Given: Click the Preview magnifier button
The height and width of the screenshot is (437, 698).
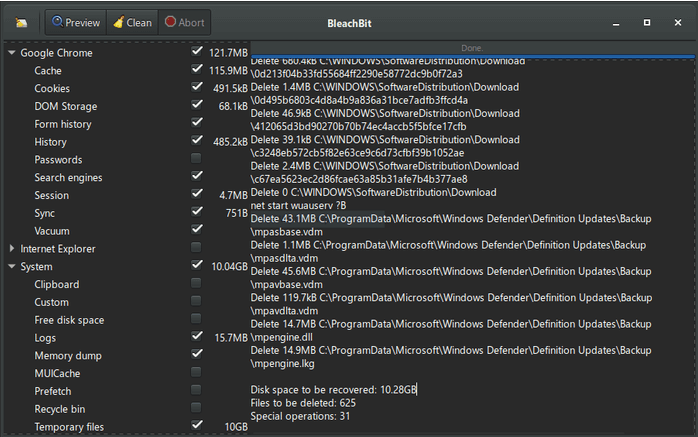Looking at the screenshot, I should 76,22.
